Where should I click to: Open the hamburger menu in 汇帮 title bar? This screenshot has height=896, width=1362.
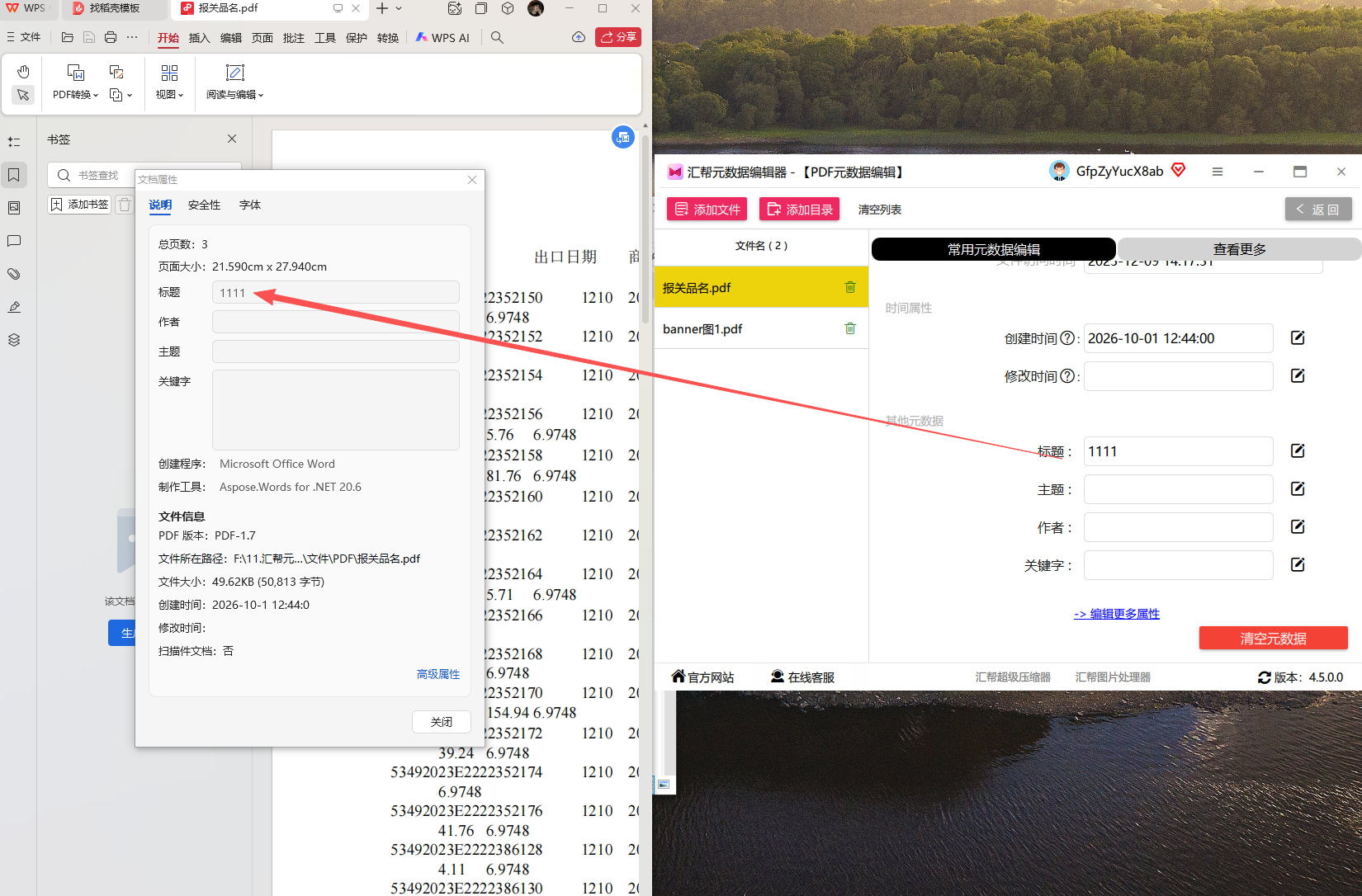1218,172
